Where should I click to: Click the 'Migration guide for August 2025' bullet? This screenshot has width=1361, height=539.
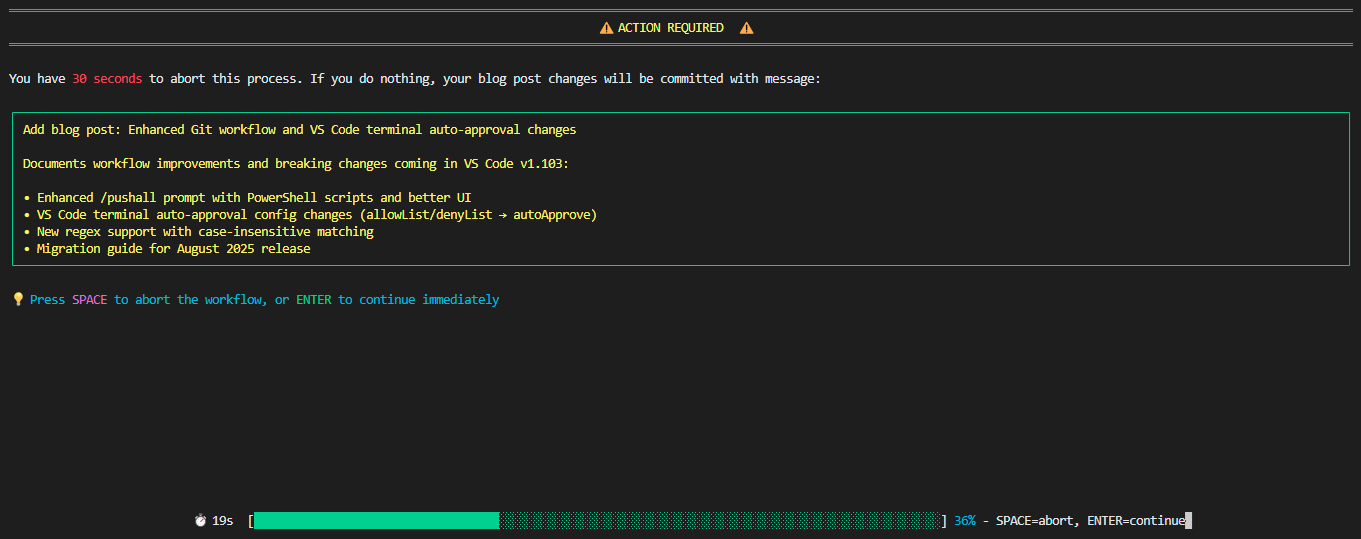click(167, 249)
